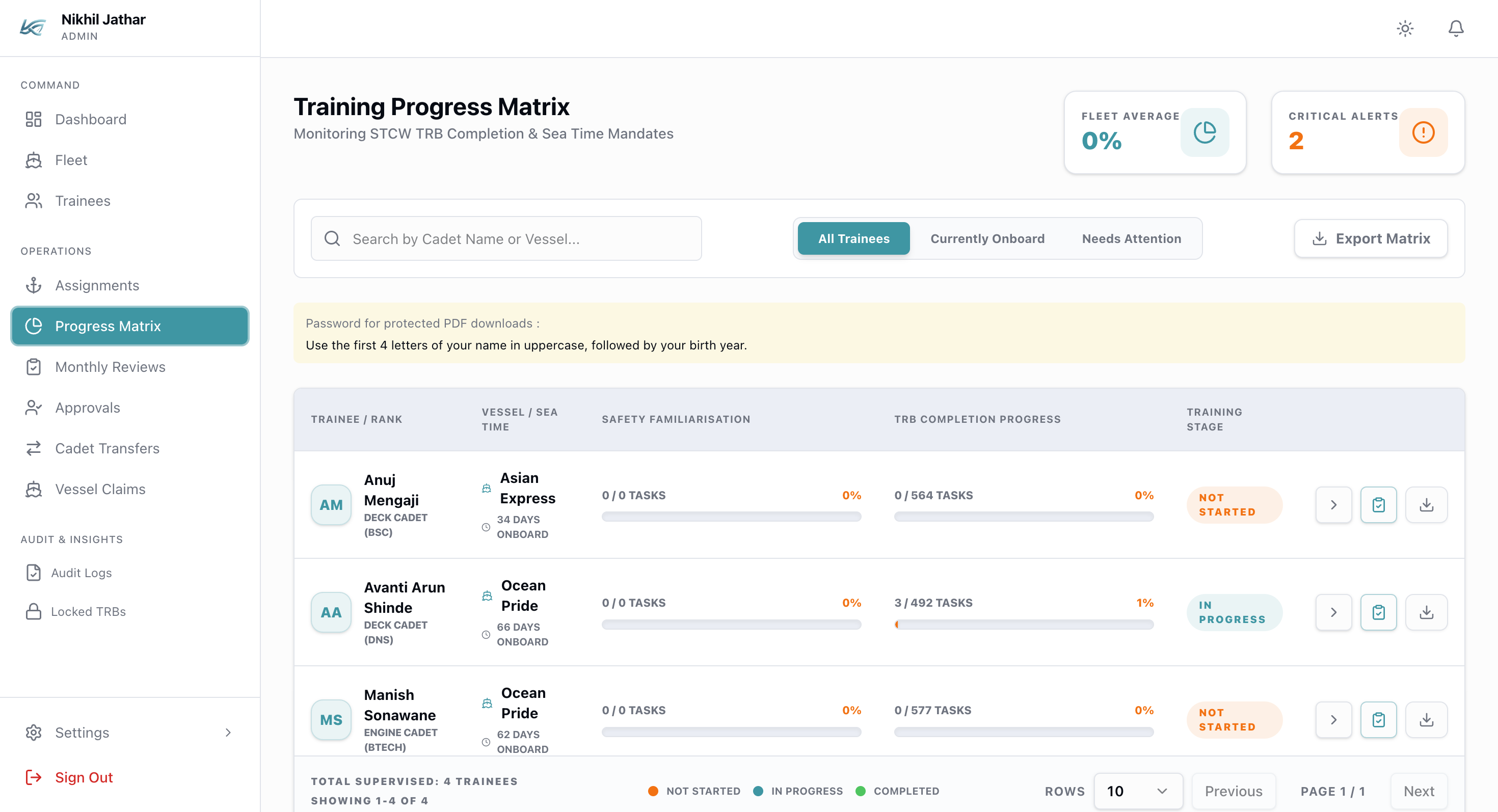Click the Not Started badge for Manish Sonawane

1234,720
